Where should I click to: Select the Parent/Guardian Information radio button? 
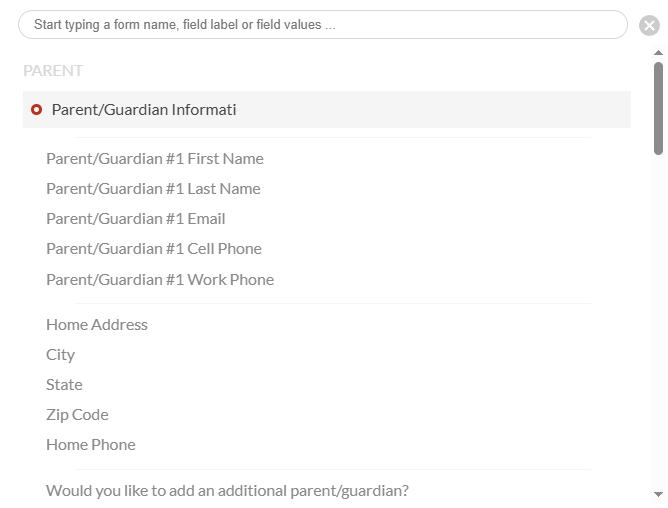point(37,110)
